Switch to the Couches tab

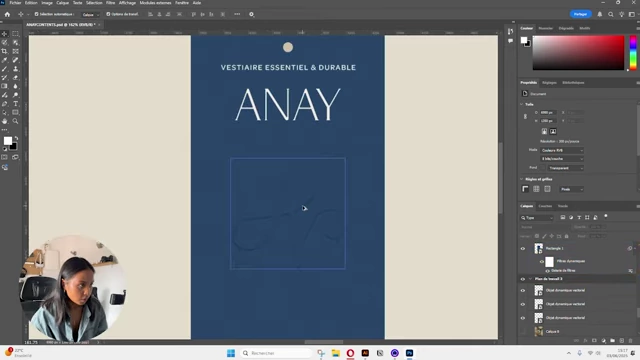[545, 206]
